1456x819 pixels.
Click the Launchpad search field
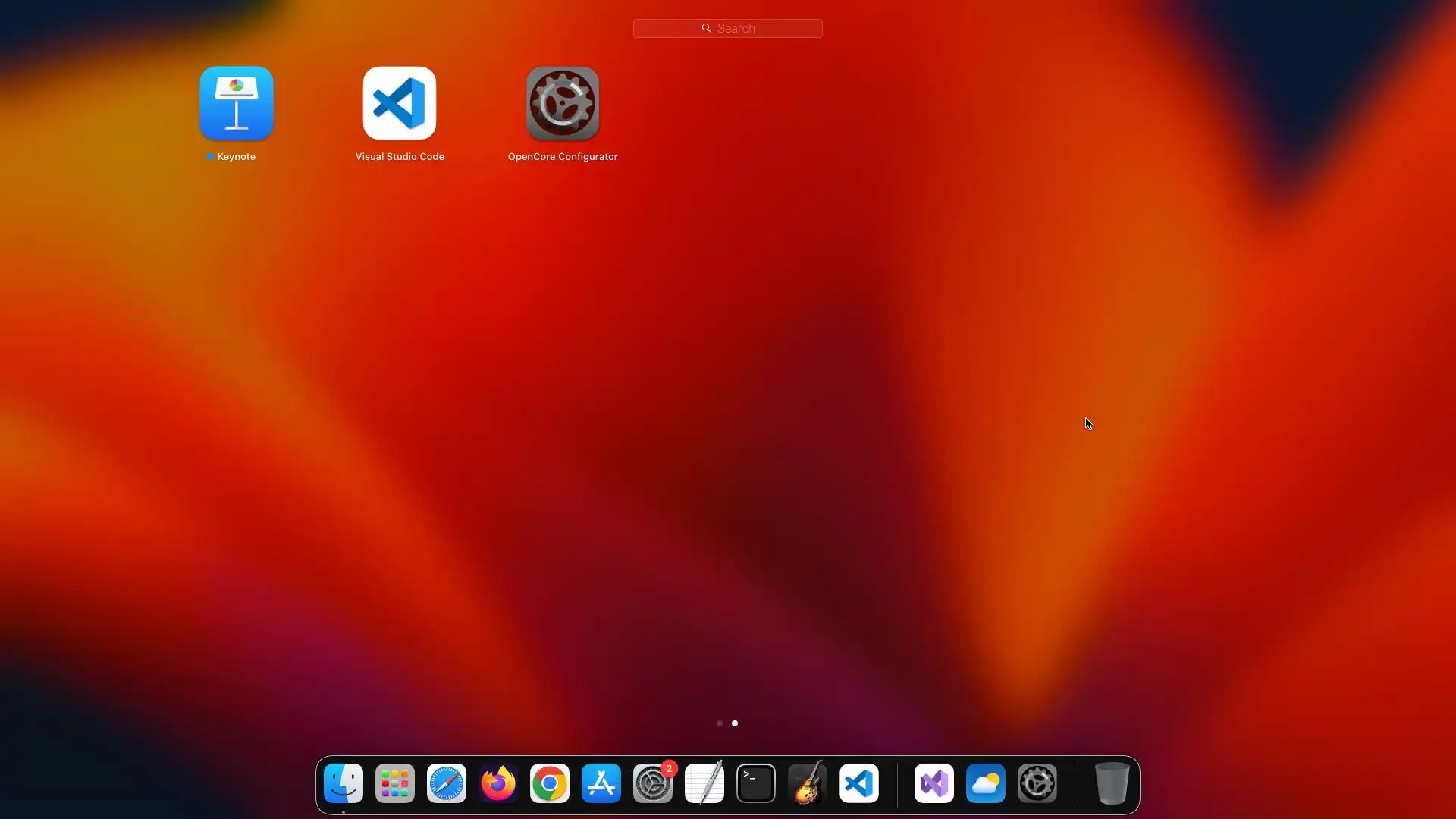728,28
